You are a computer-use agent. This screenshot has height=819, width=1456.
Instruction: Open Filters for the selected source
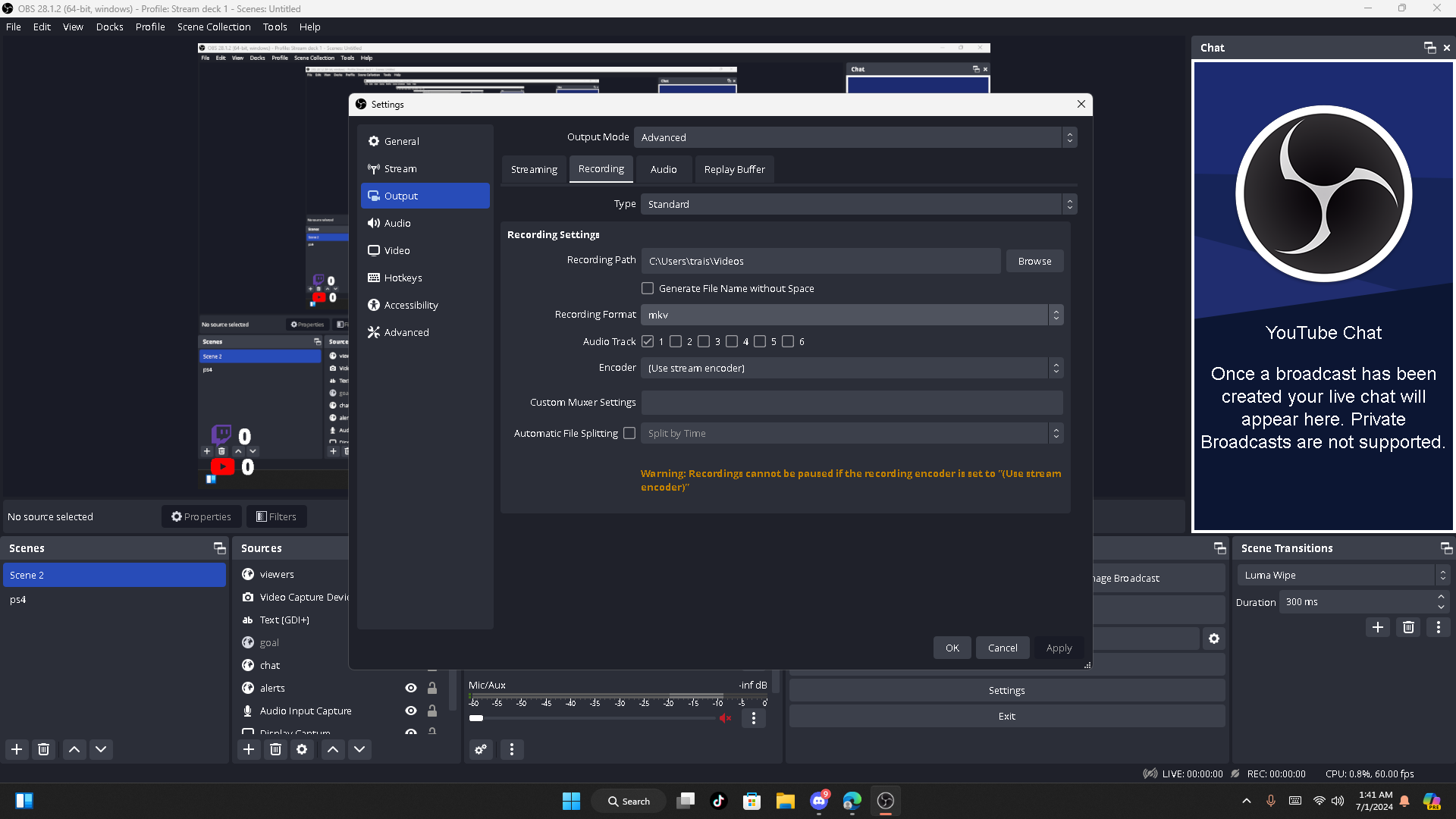(277, 516)
